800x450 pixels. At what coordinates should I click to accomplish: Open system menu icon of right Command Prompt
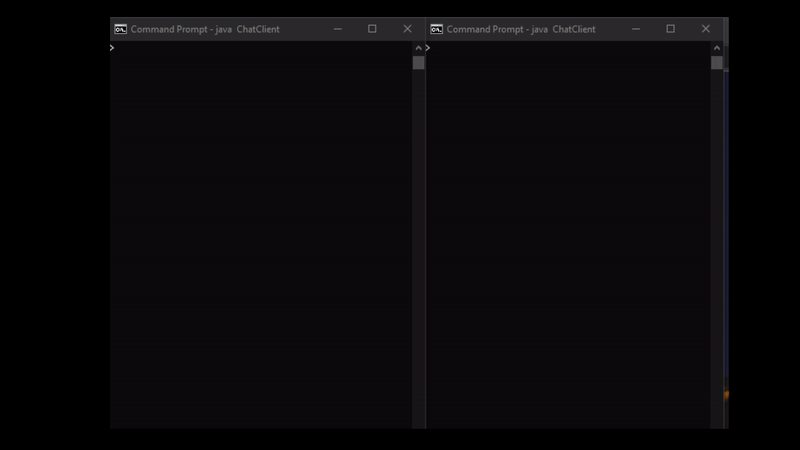coord(436,29)
